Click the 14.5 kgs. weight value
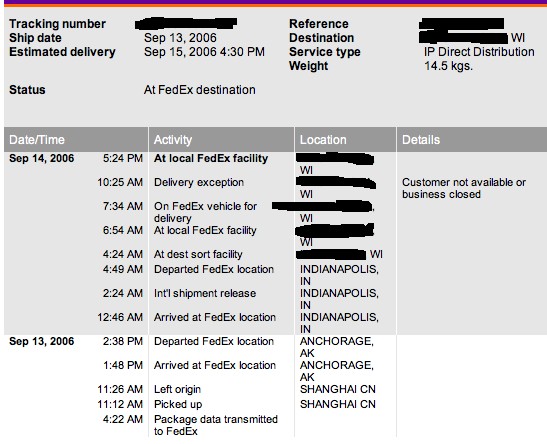Viewport: 547px width, 444px height. coord(448,66)
